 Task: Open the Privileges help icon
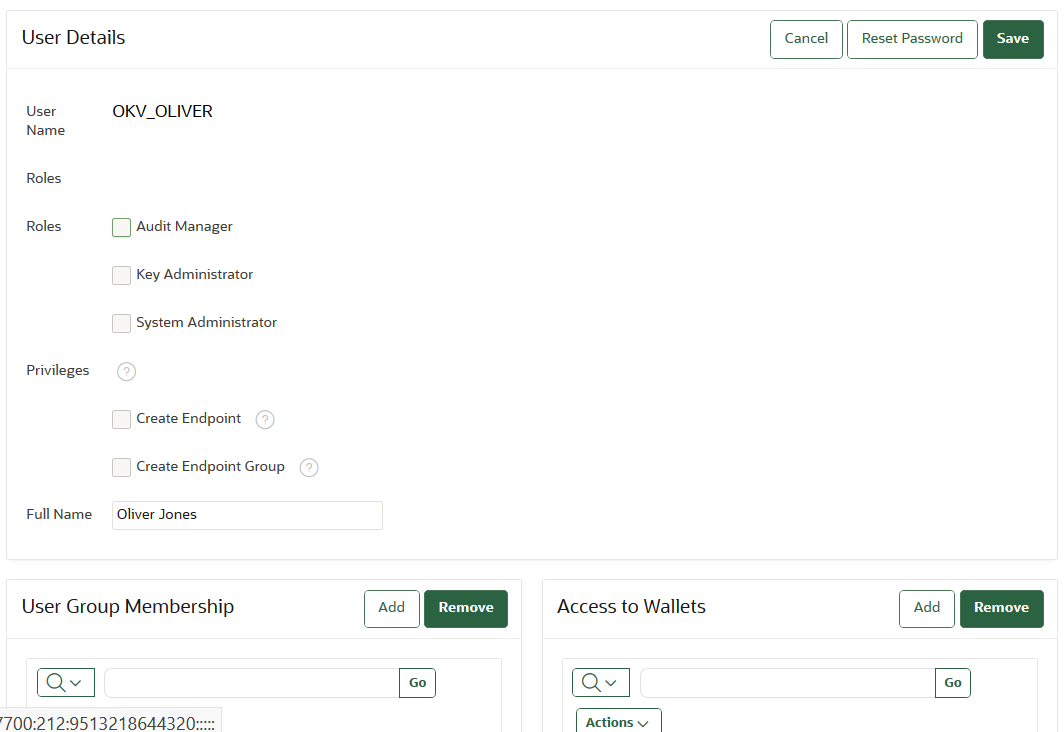coord(126,372)
